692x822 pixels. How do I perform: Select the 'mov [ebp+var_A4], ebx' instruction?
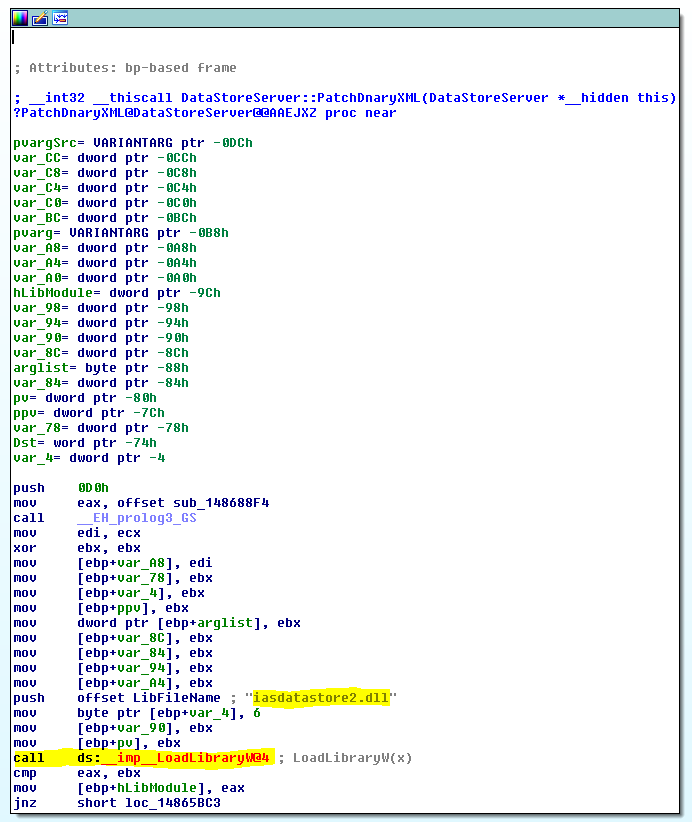coord(113,684)
